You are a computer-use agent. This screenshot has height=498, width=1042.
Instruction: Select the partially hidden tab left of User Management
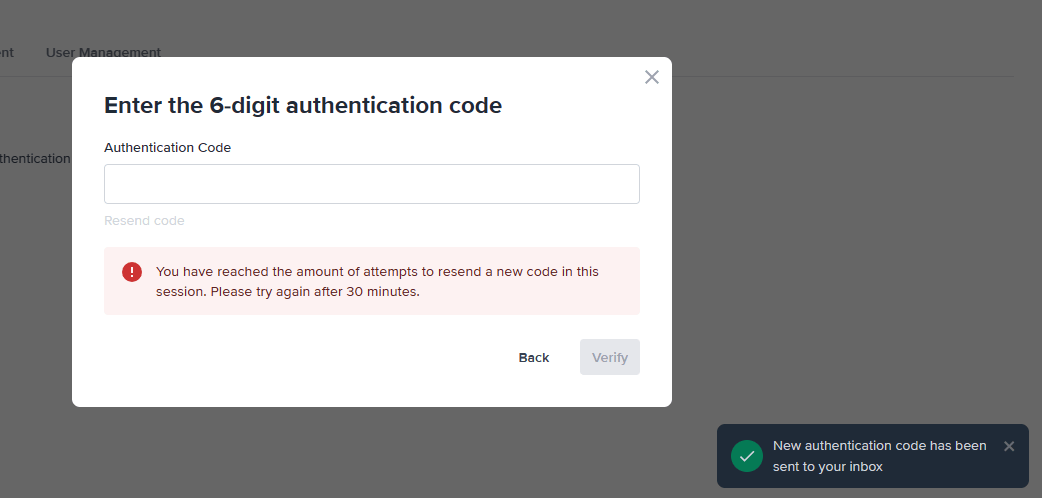tap(6, 52)
